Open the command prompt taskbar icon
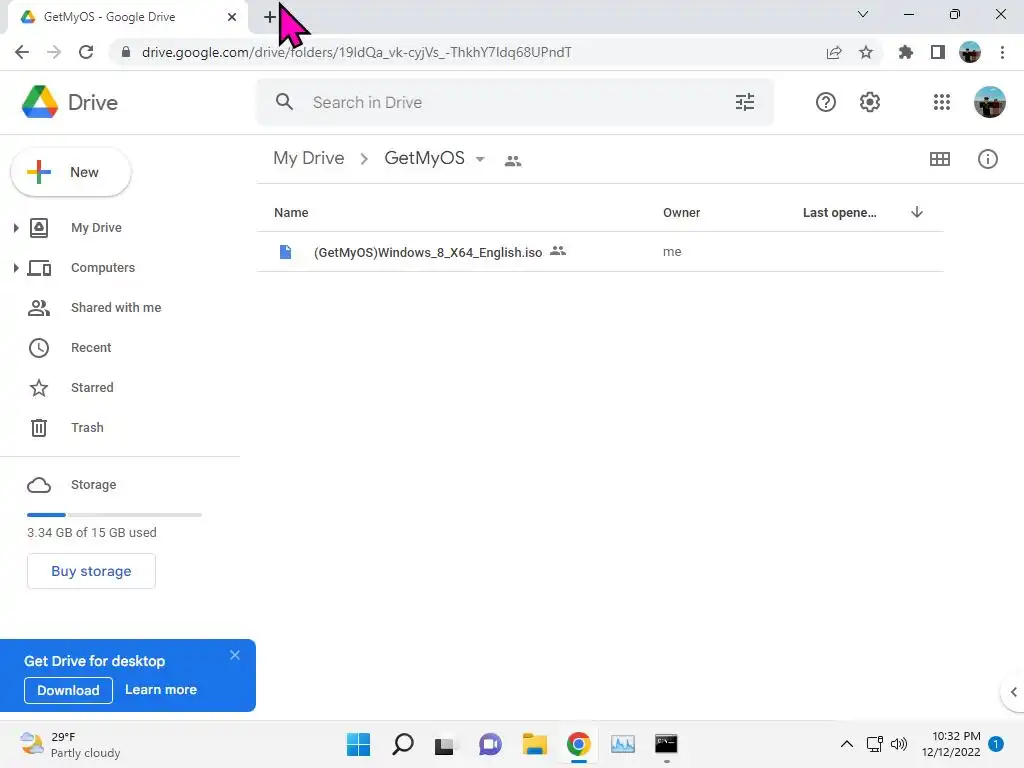 [x=666, y=744]
